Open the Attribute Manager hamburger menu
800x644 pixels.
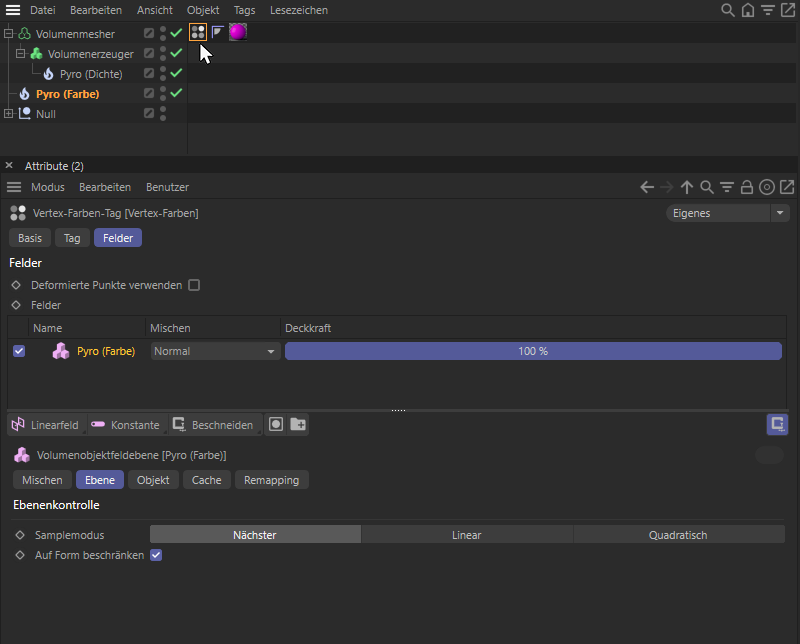tap(14, 187)
